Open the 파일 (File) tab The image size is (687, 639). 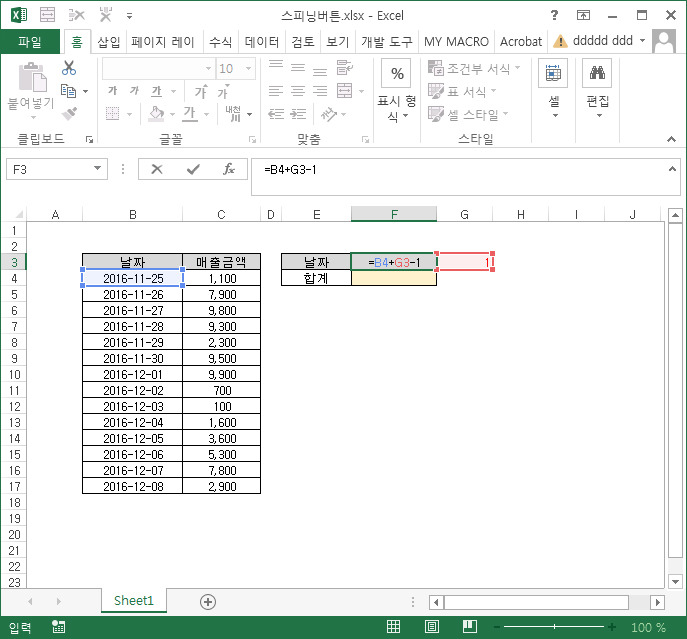[30, 42]
